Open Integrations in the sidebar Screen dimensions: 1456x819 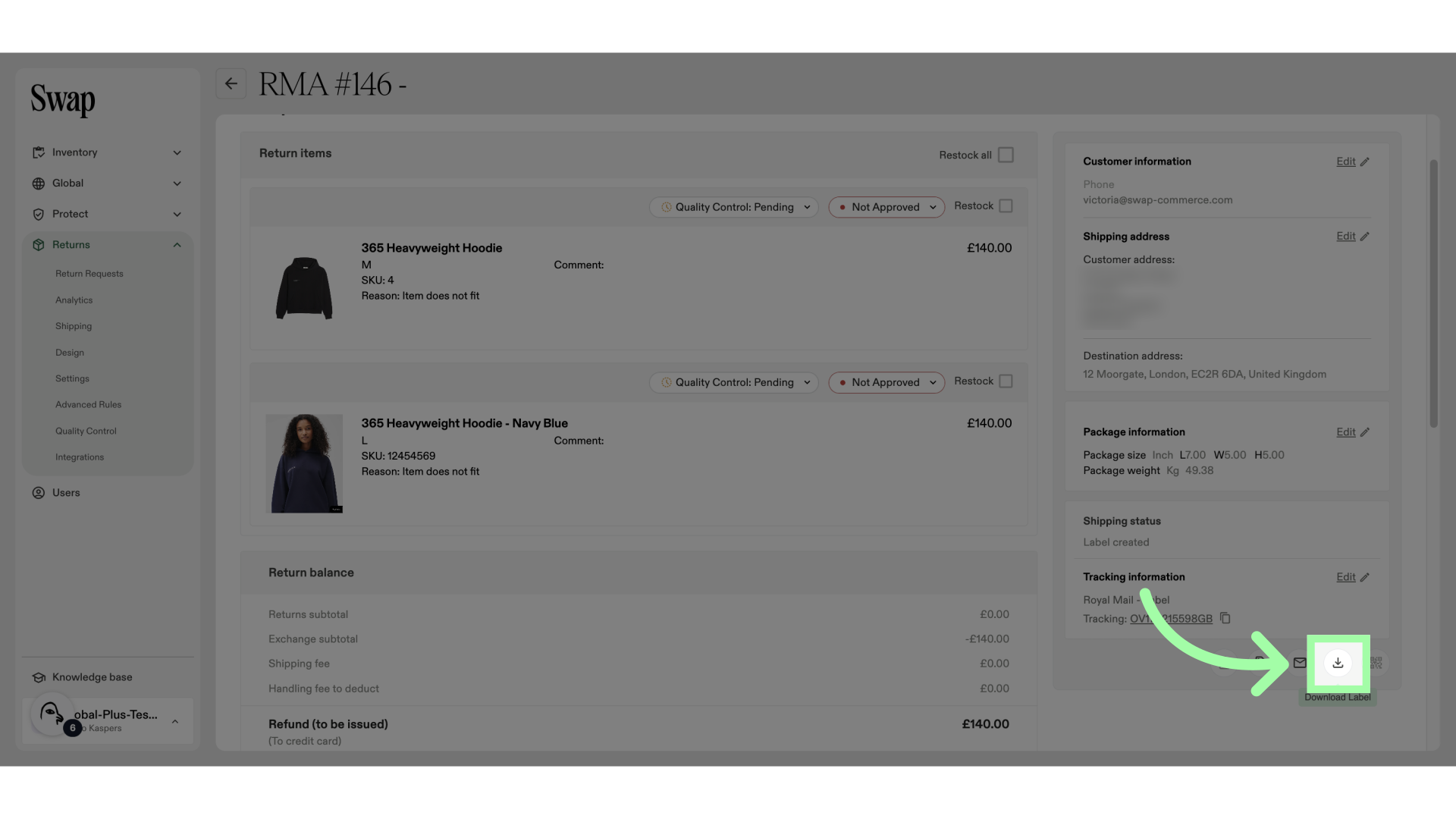click(x=80, y=457)
